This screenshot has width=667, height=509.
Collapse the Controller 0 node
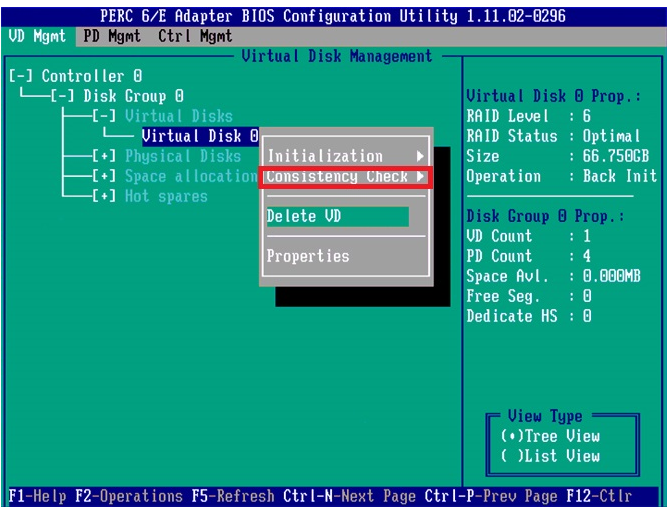[x=20, y=76]
